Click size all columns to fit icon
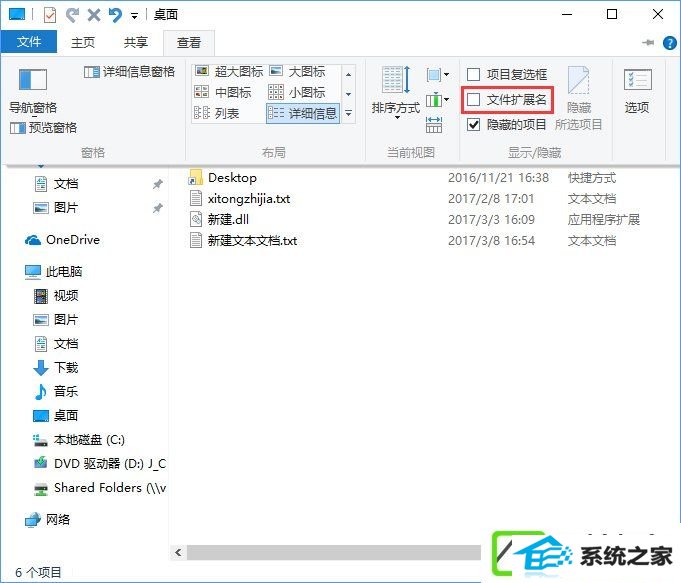Viewport: 681px width, 583px height. point(434,125)
